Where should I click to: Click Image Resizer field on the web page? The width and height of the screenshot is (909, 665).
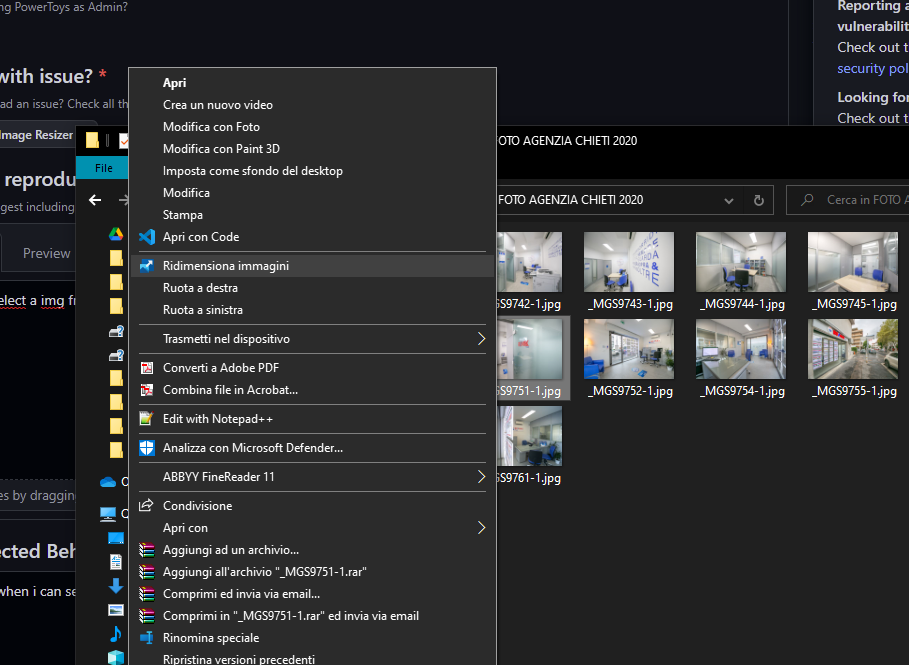pos(37,135)
